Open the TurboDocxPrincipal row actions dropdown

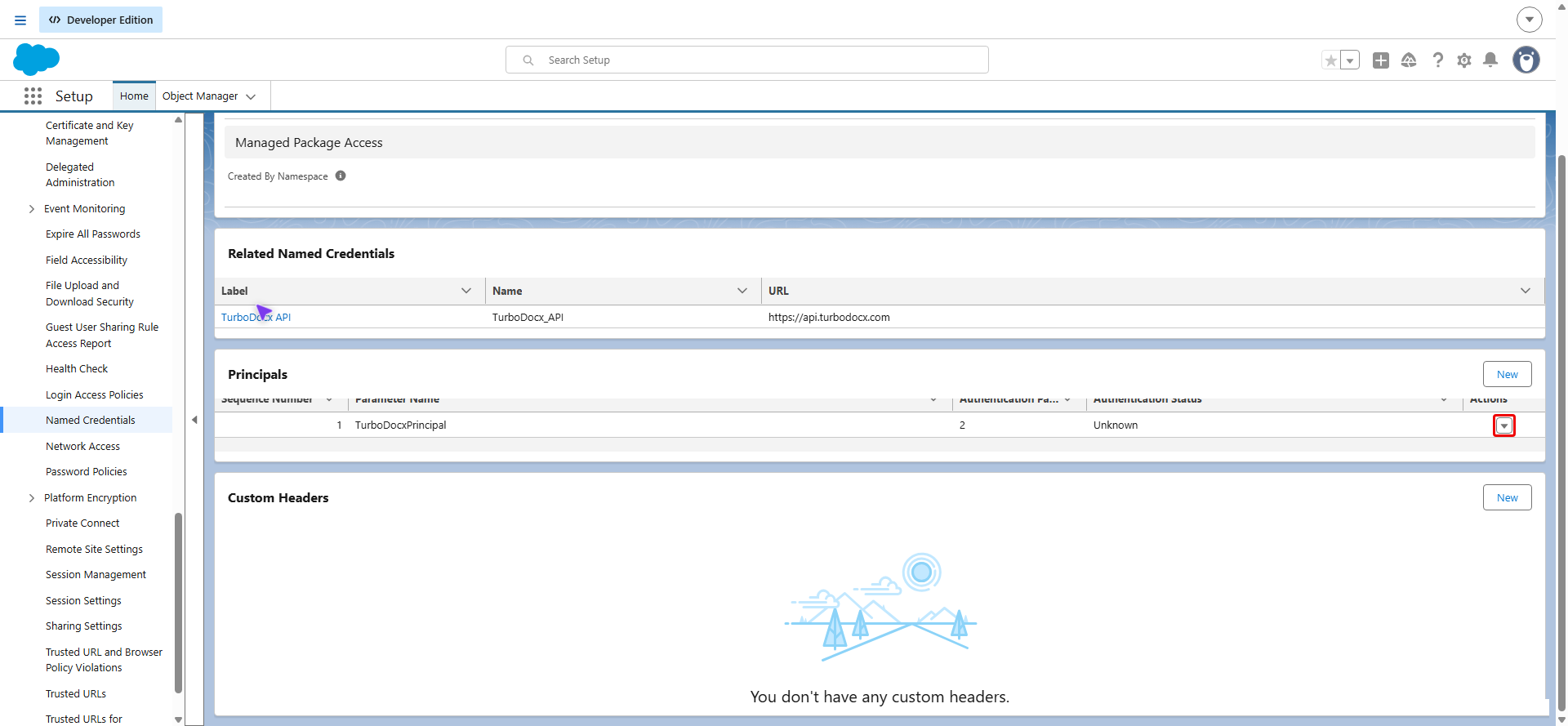(x=1504, y=425)
